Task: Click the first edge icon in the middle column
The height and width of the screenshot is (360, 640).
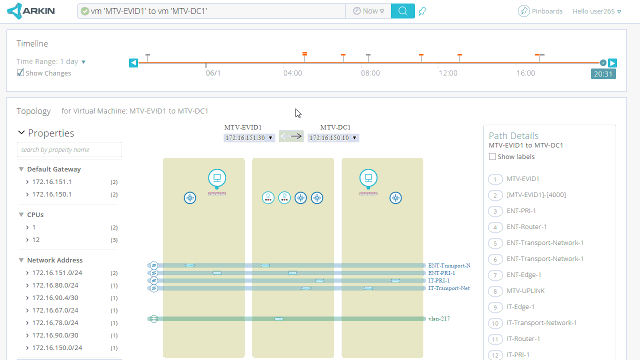Action: 268,198
